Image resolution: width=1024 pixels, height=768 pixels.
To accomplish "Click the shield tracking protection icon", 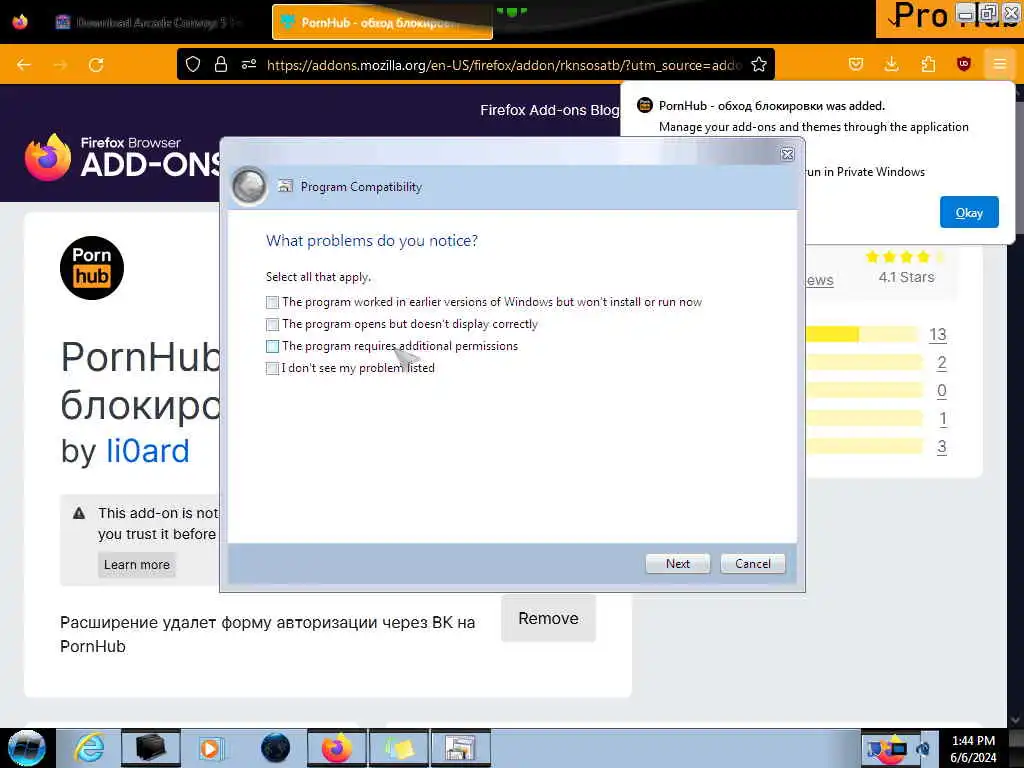I will point(193,64).
